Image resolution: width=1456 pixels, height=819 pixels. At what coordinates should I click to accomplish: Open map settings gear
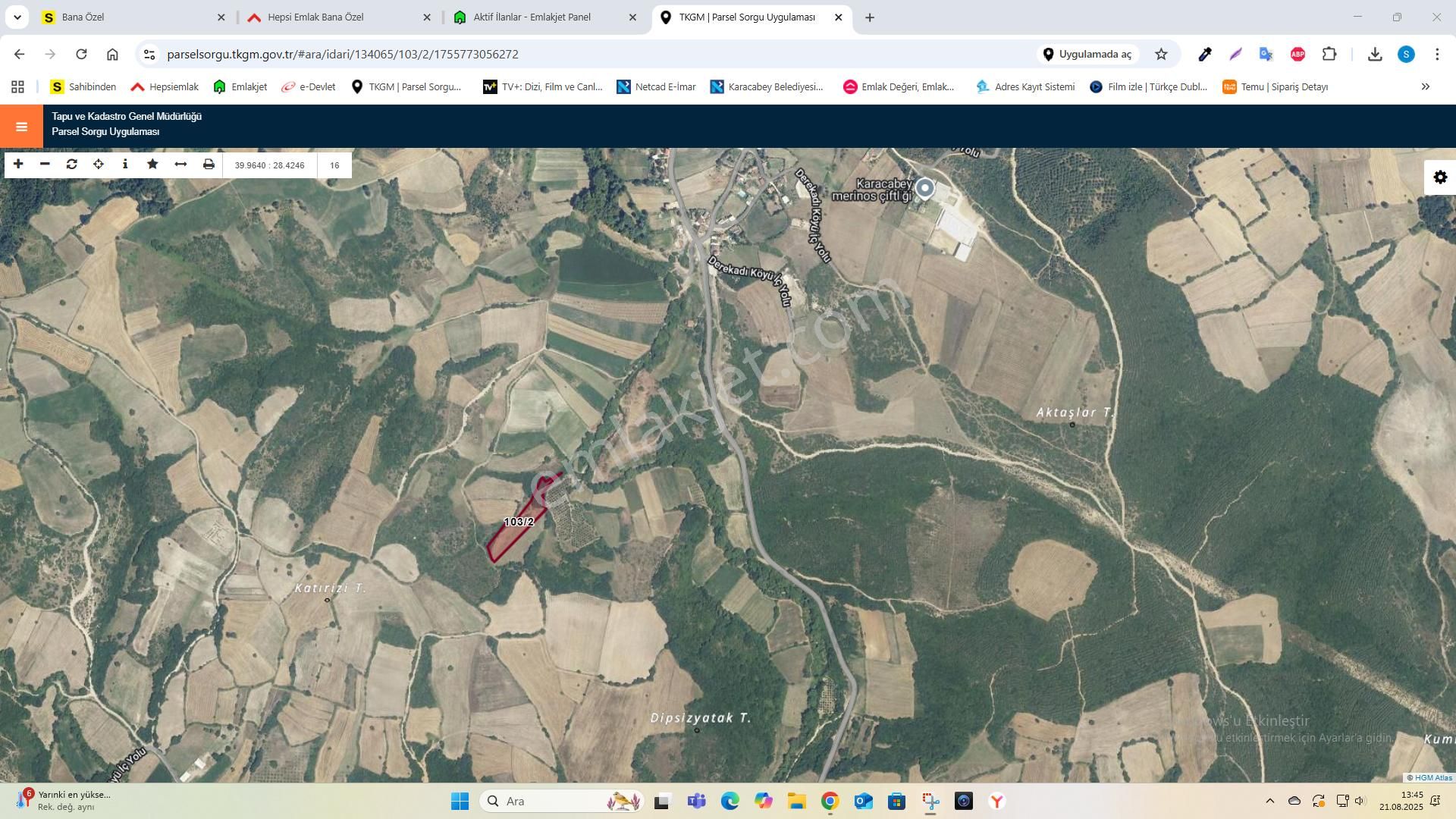coord(1440,177)
